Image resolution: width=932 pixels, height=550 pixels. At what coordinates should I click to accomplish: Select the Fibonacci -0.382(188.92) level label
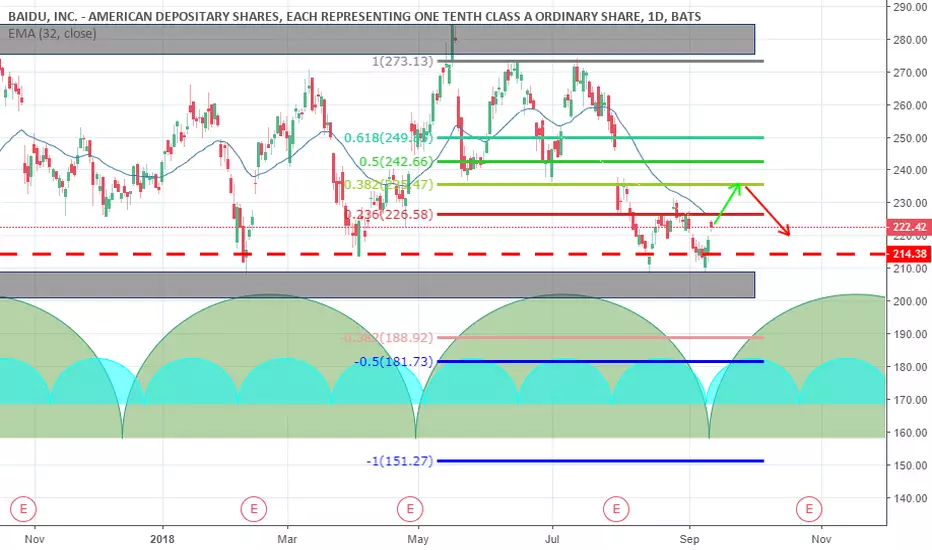[387, 338]
